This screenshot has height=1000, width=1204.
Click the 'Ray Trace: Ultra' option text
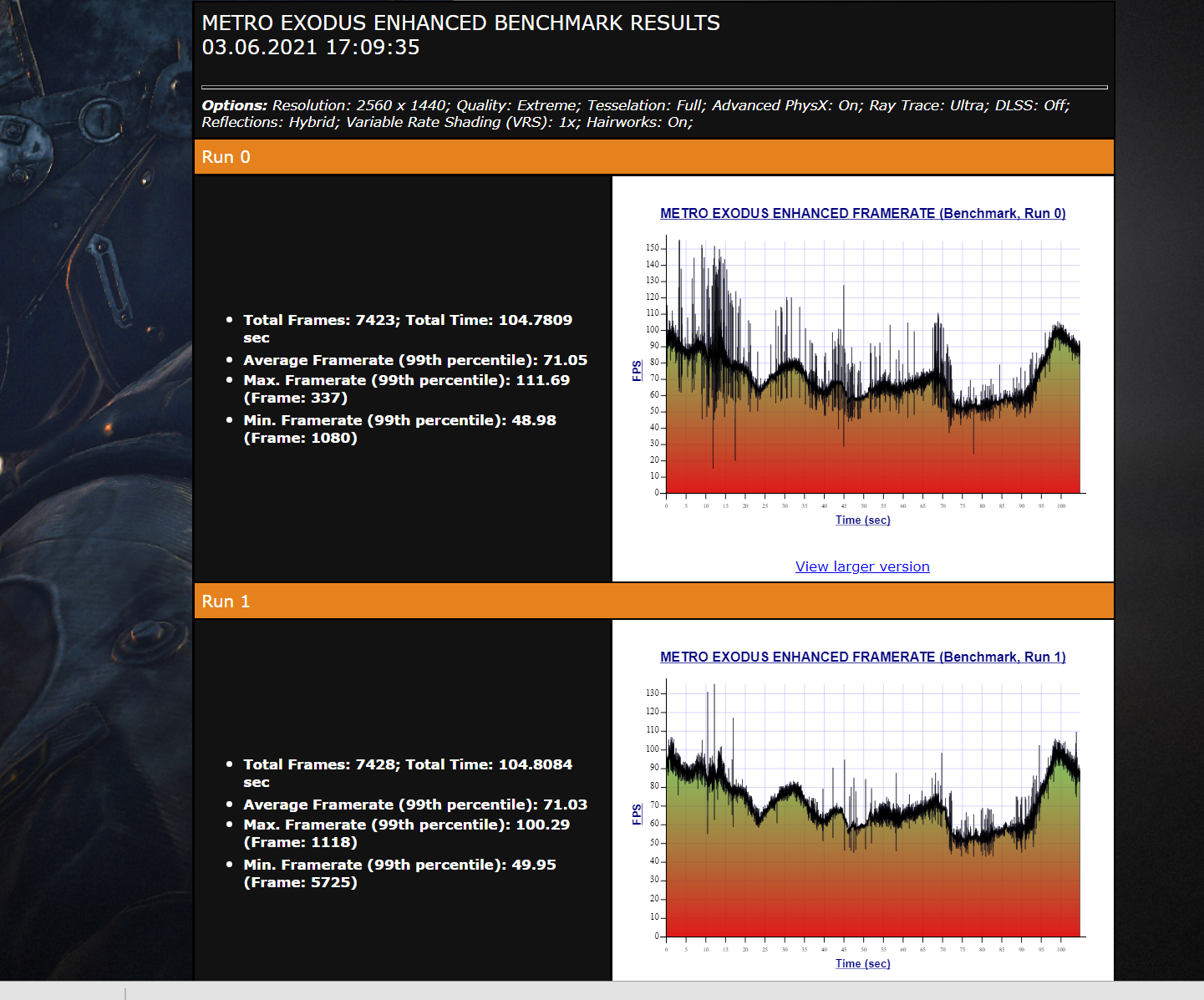(928, 105)
